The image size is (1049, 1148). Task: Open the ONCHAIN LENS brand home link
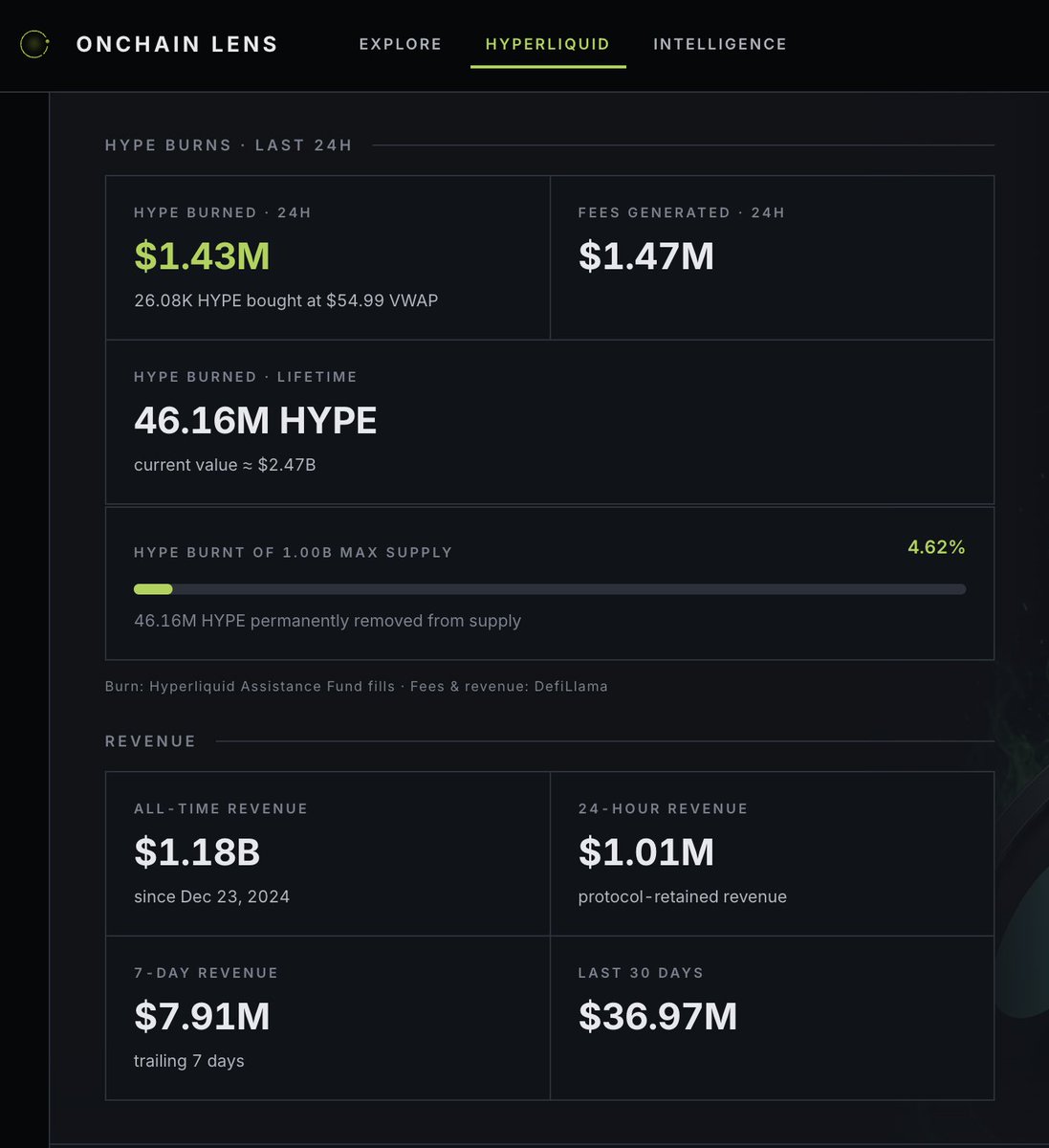(177, 44)
